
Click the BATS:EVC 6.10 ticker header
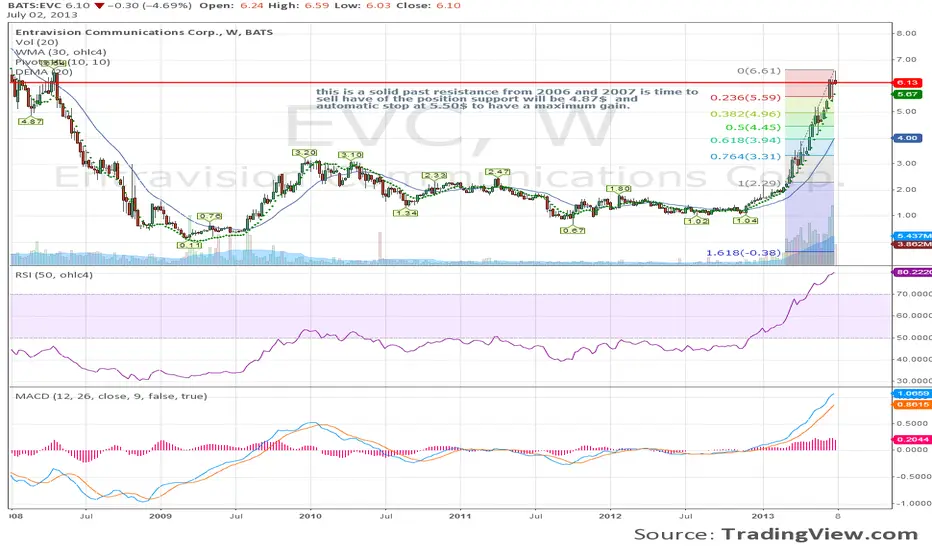tap(48, 5)
